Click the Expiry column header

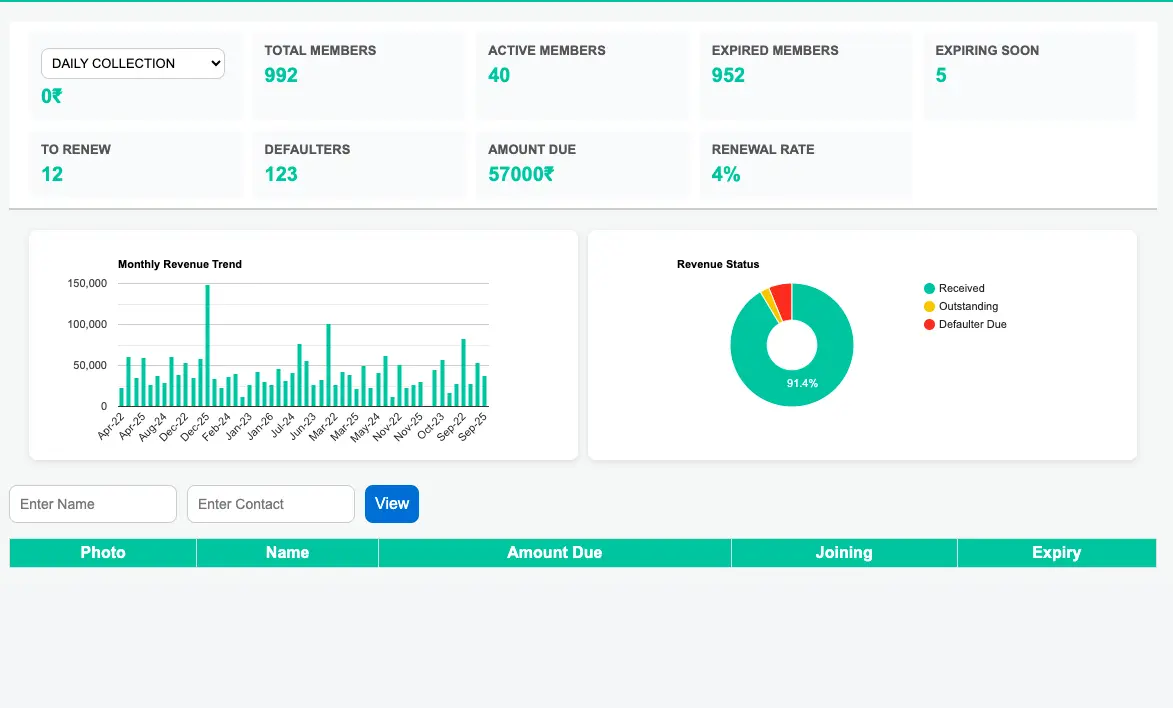click(x=1057, y=552)
